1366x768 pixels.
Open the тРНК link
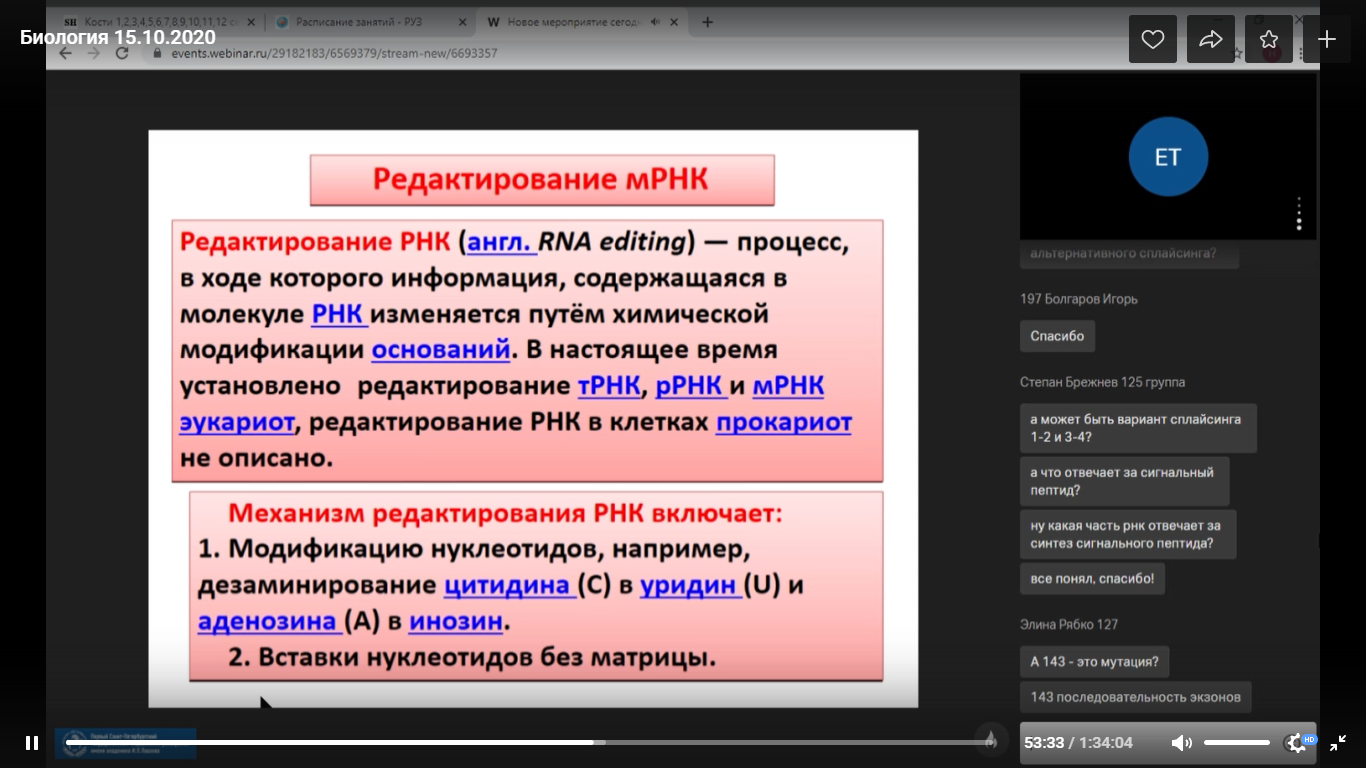611,387
